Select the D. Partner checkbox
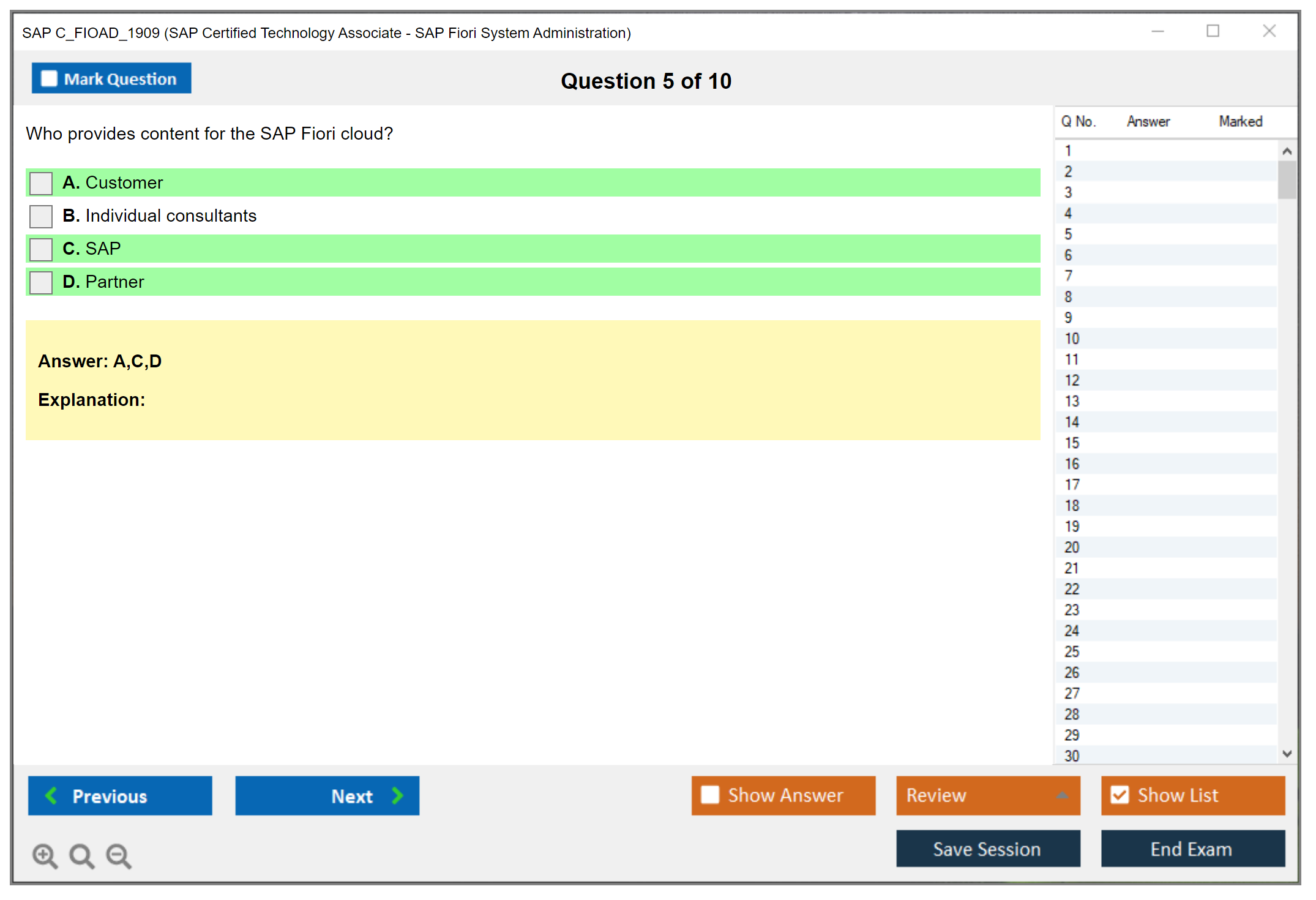 pos(41,282)
